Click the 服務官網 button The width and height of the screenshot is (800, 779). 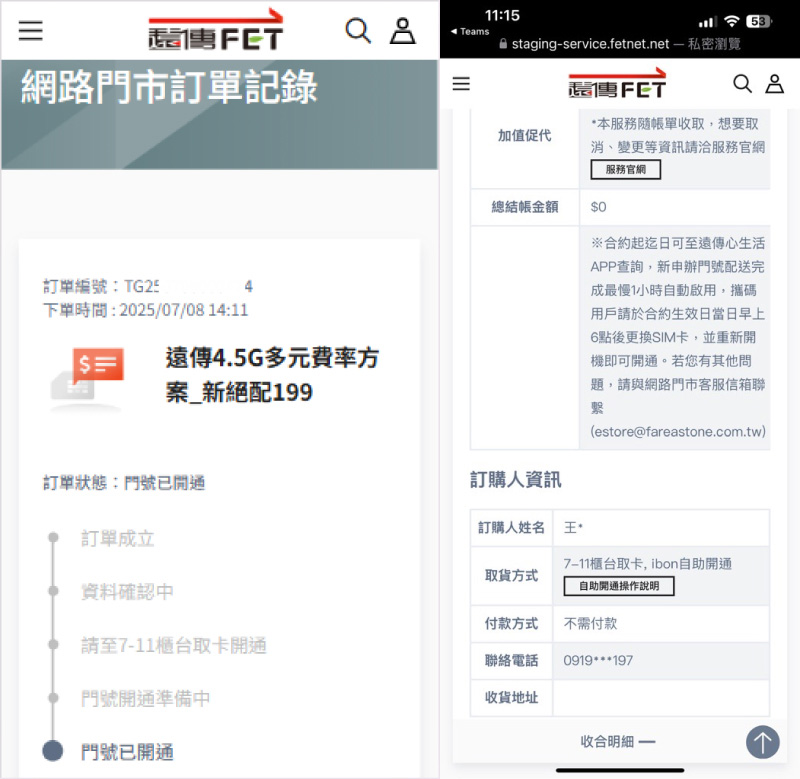pyautogui.click(x=625, y=170)
